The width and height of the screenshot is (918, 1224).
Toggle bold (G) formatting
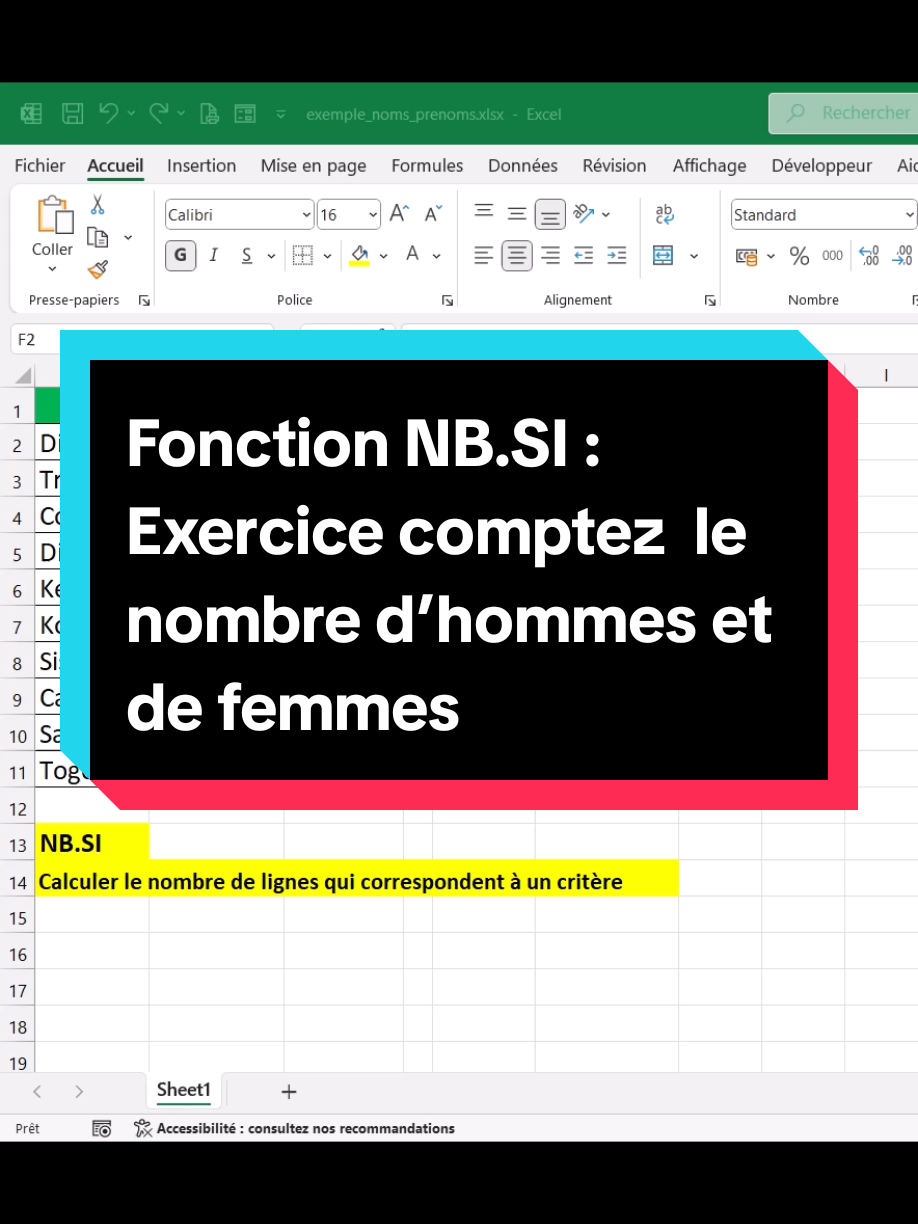pyautogui.click(x=180, y=255)
